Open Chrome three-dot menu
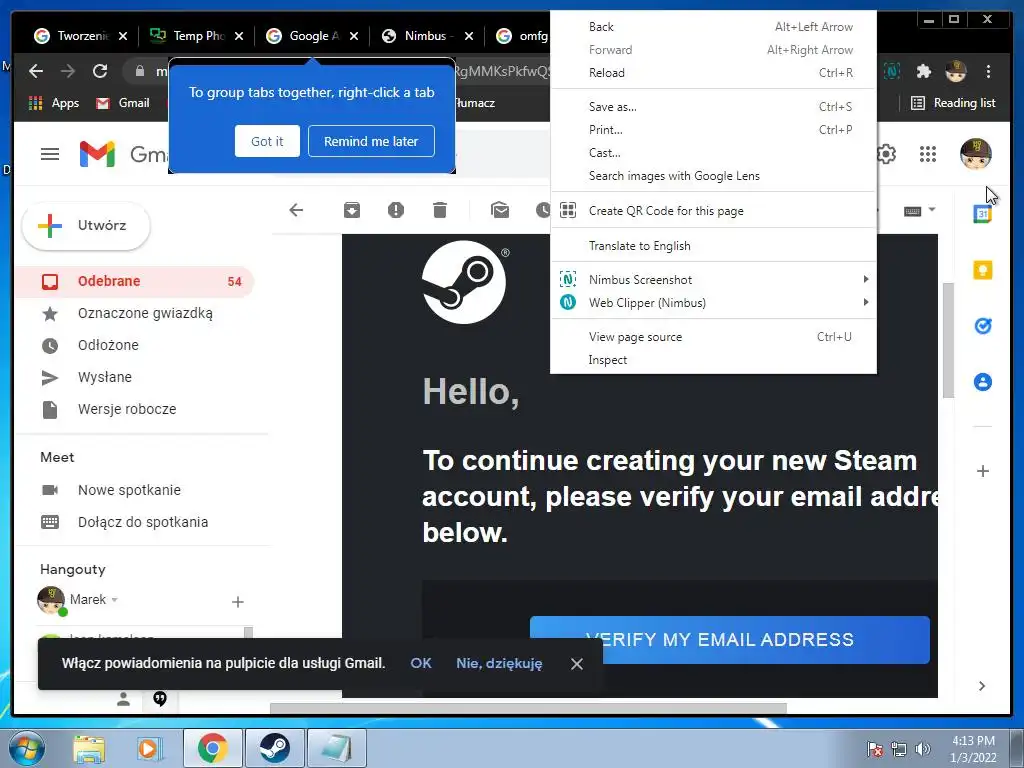 pos(988,71)
